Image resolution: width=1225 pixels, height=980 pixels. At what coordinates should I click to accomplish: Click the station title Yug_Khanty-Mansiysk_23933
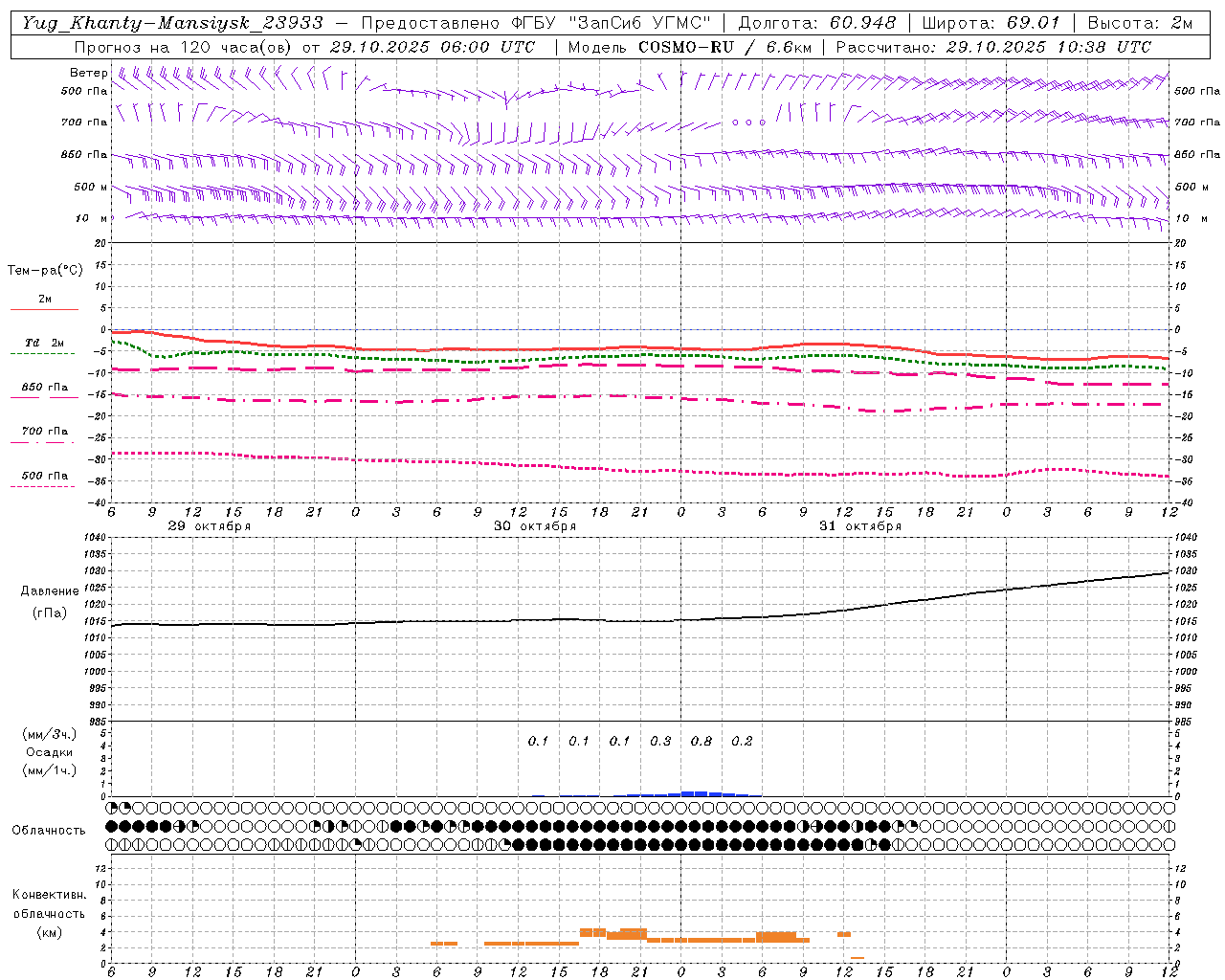click(x=172, y=23)
